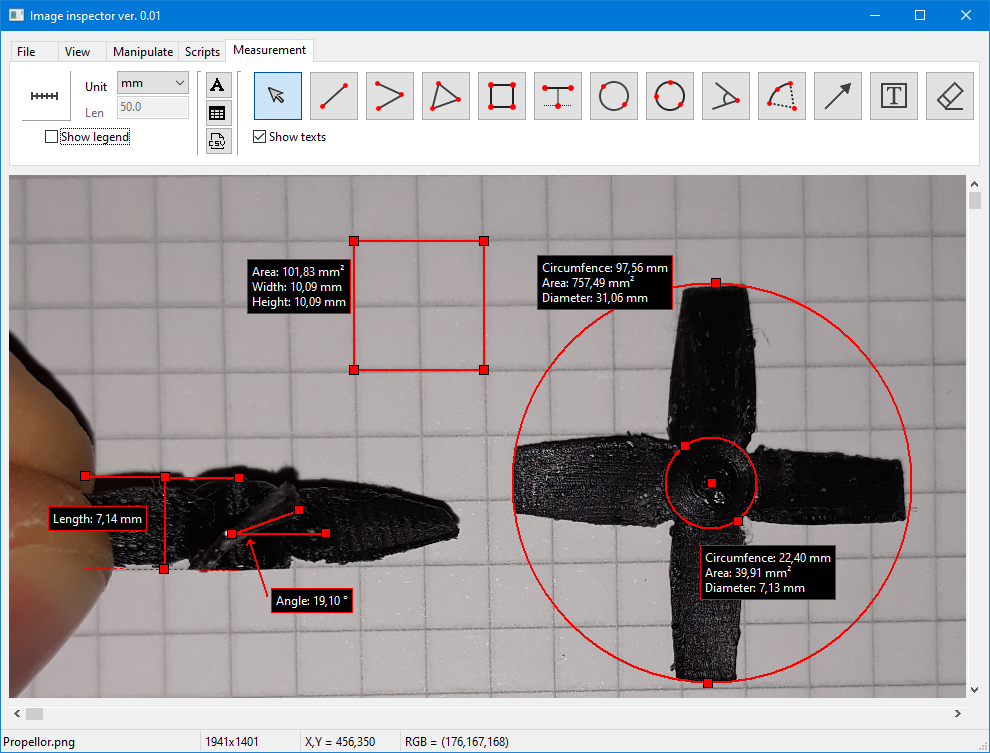Click the Len input field
Viewport: 990px width, 753px height.
pos(153,108)
